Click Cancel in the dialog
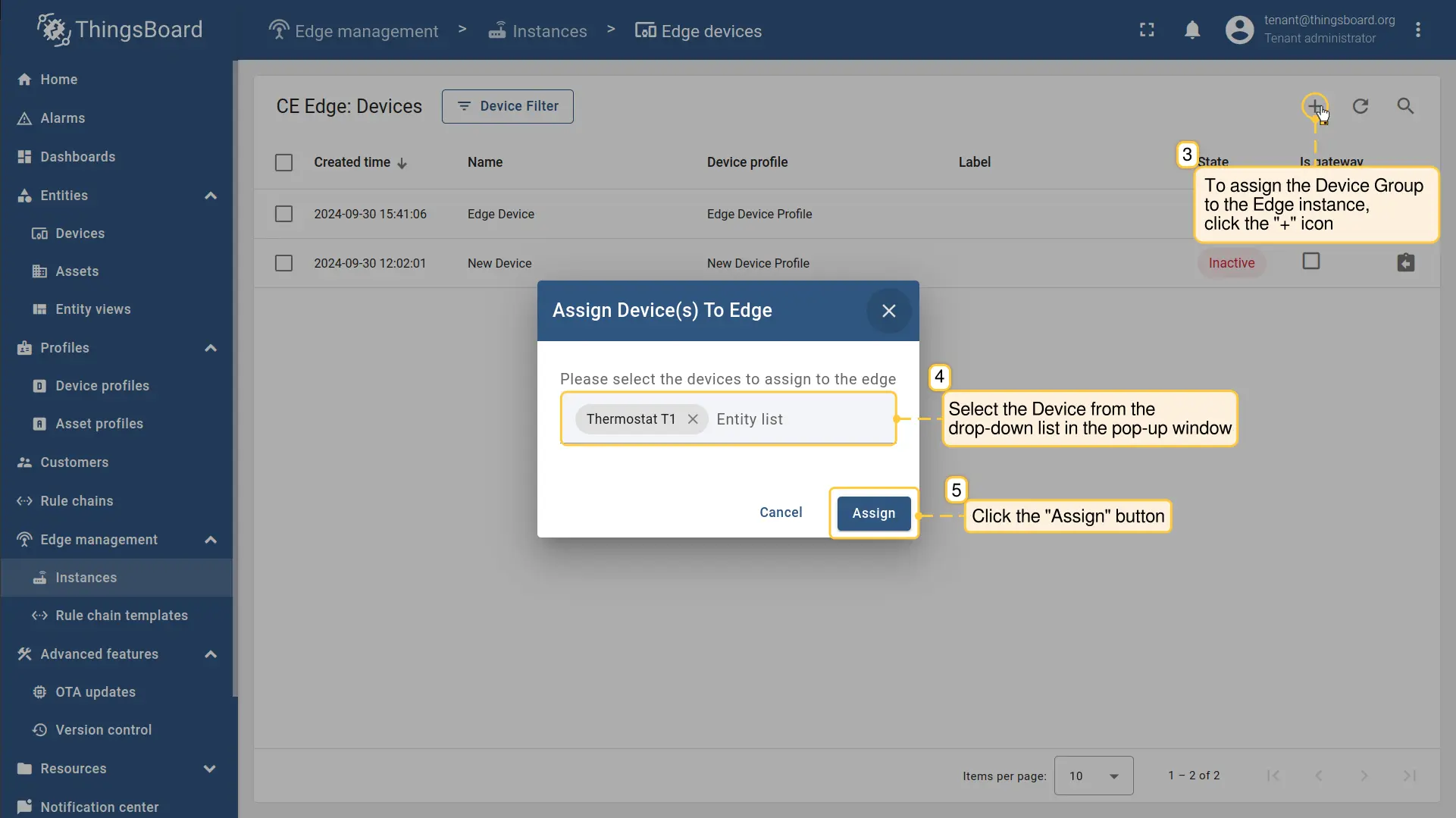This screenshot has height=818, width=1456. click(780, 512)
